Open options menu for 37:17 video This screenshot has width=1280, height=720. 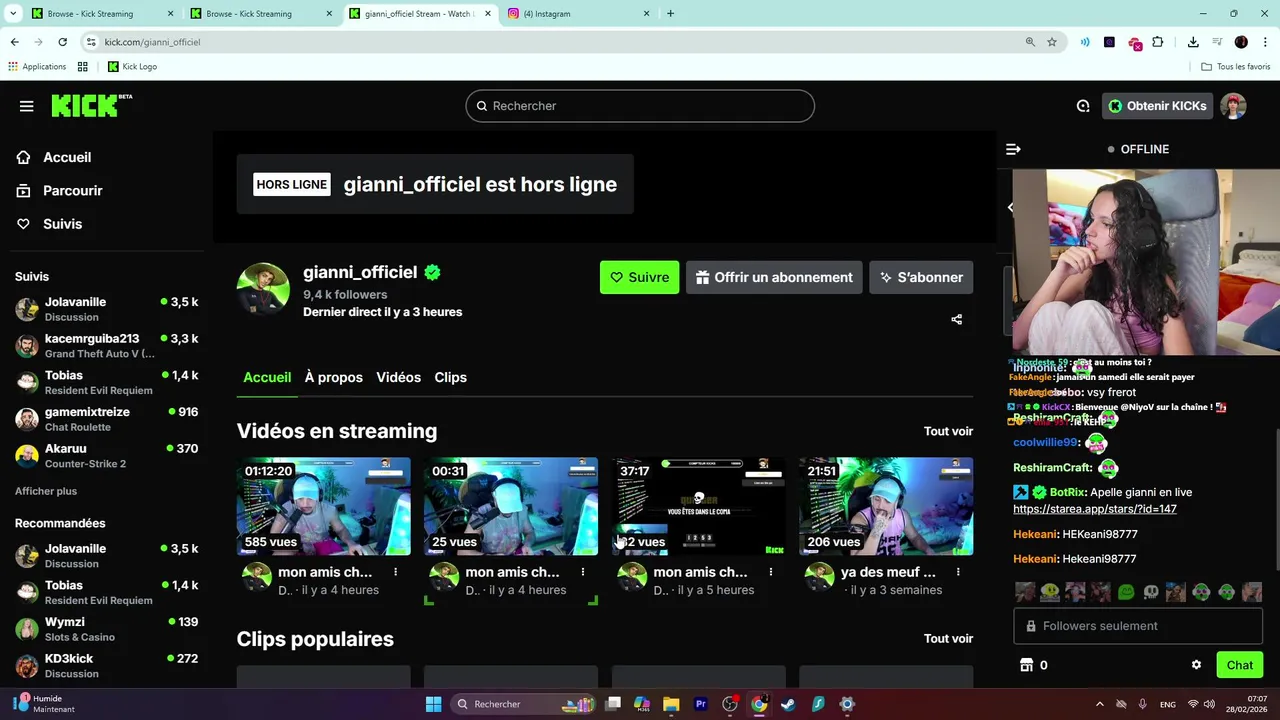pyautogui.click(x=771, y=572)
